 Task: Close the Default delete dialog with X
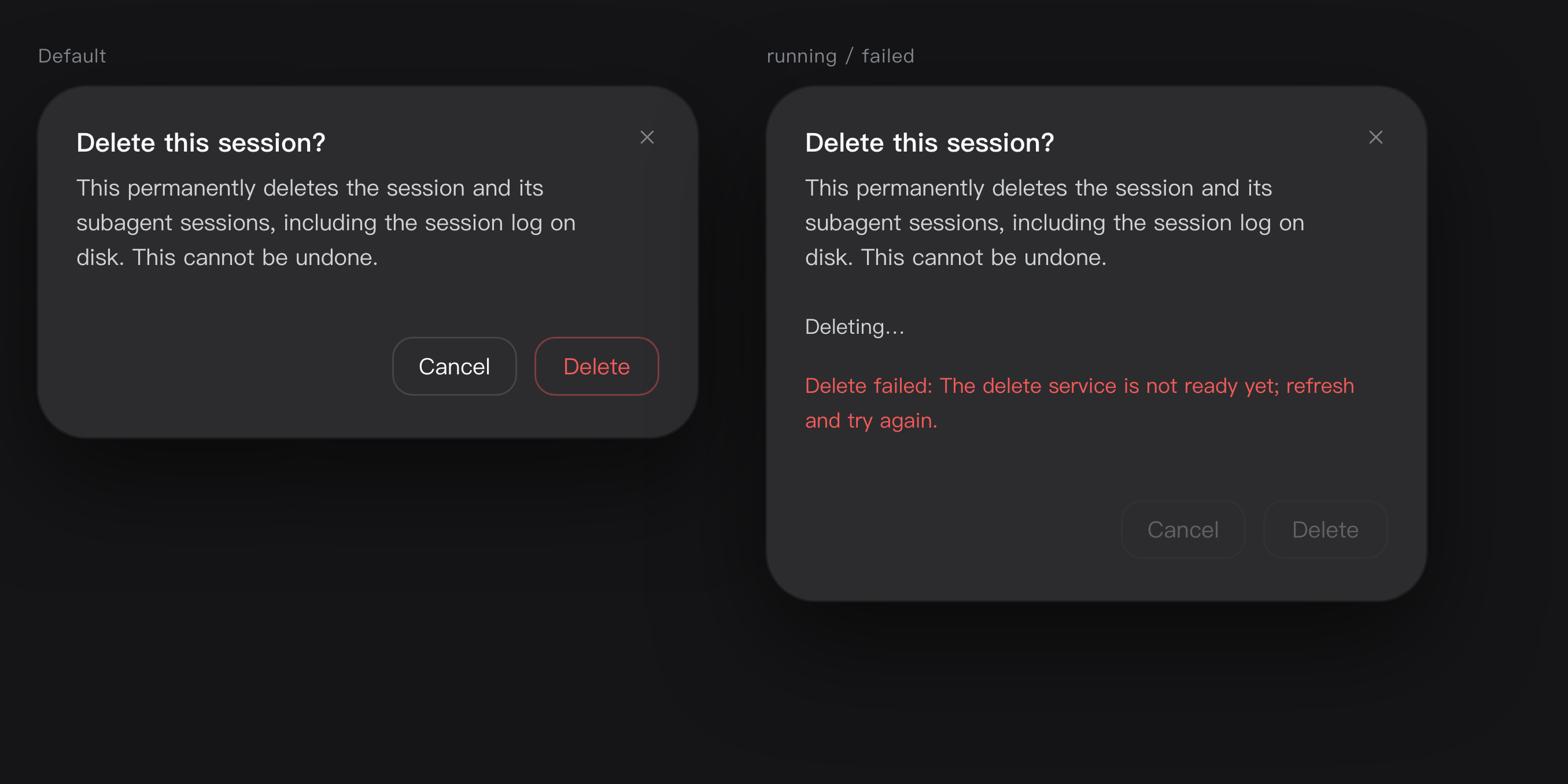point(647,138)
